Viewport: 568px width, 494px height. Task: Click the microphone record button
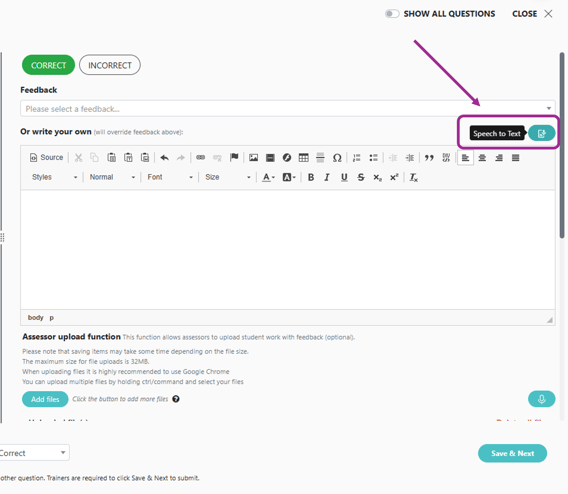click(541, 399)
